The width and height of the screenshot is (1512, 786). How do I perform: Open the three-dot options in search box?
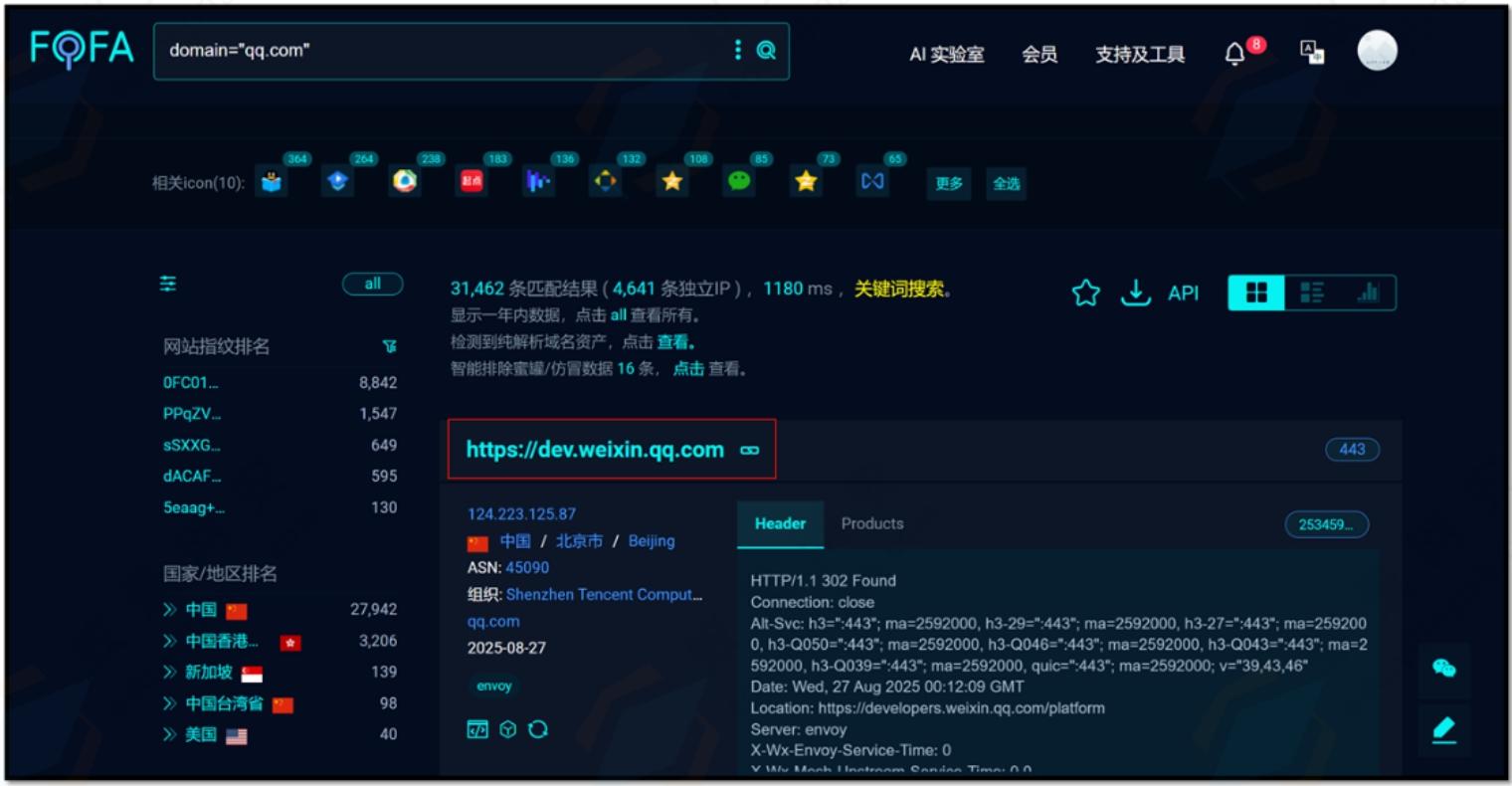point(737,50)
